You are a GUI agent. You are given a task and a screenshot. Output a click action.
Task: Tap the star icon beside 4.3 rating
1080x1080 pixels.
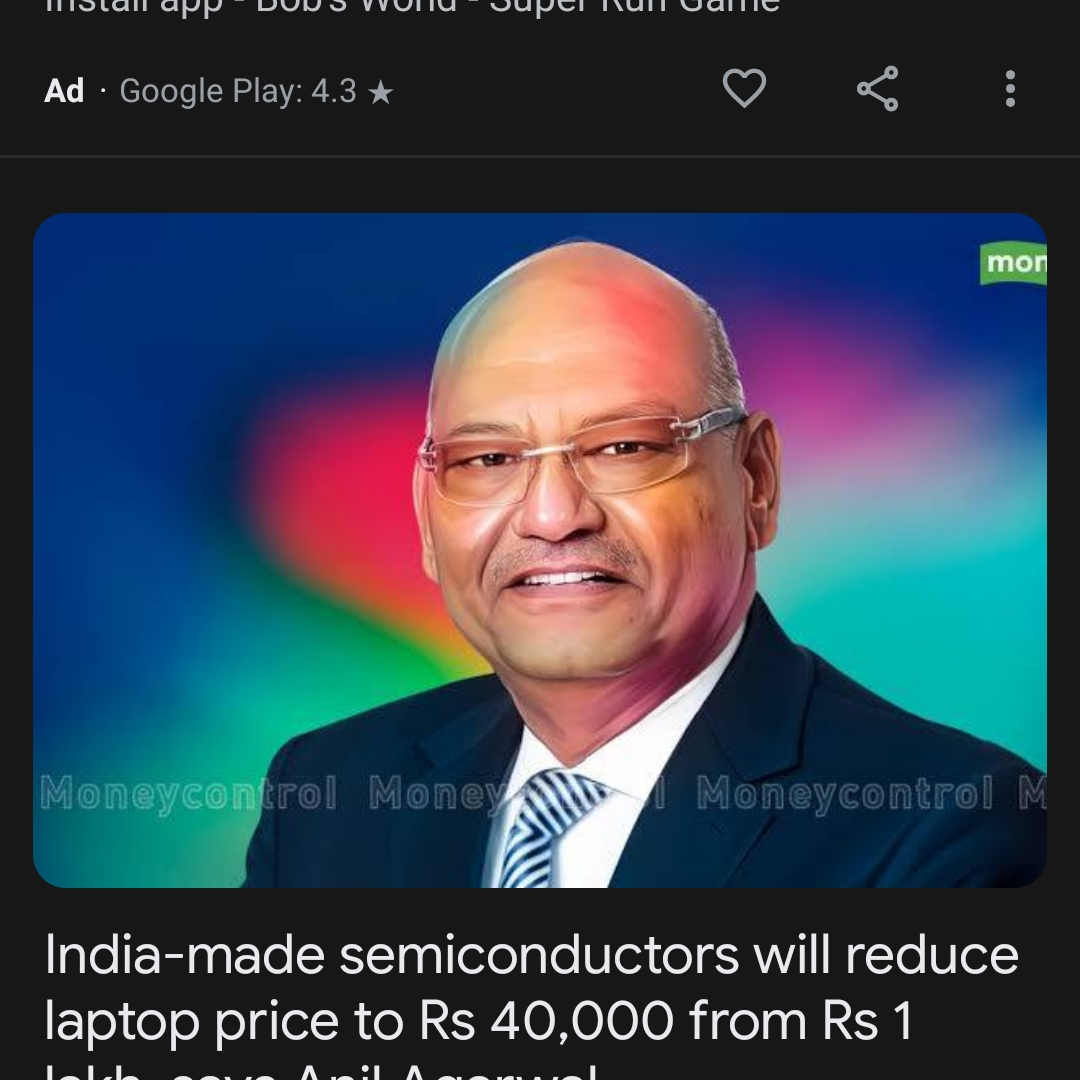pos(381,92)
